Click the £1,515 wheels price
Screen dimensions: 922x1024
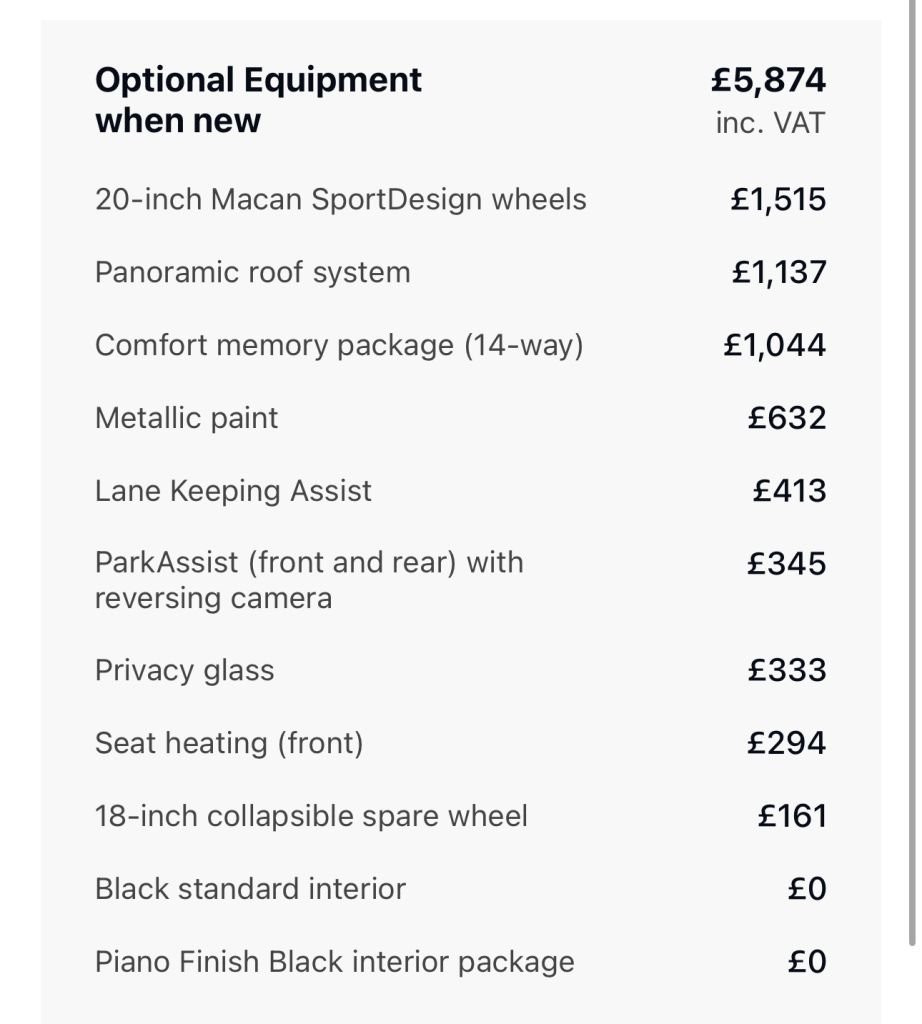[x=778, y=199]
